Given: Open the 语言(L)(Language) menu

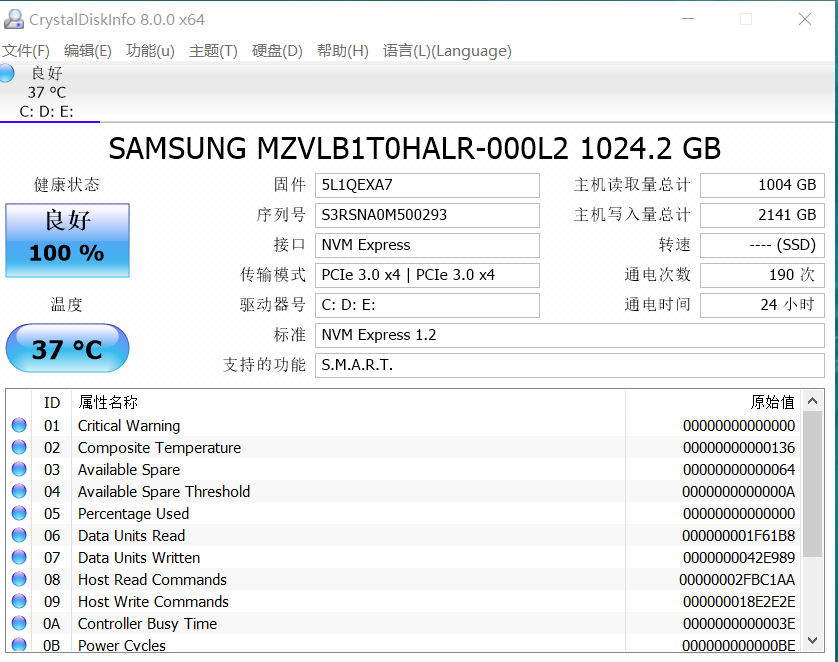Looking at the screenshot, I should (x=447, y=51).
